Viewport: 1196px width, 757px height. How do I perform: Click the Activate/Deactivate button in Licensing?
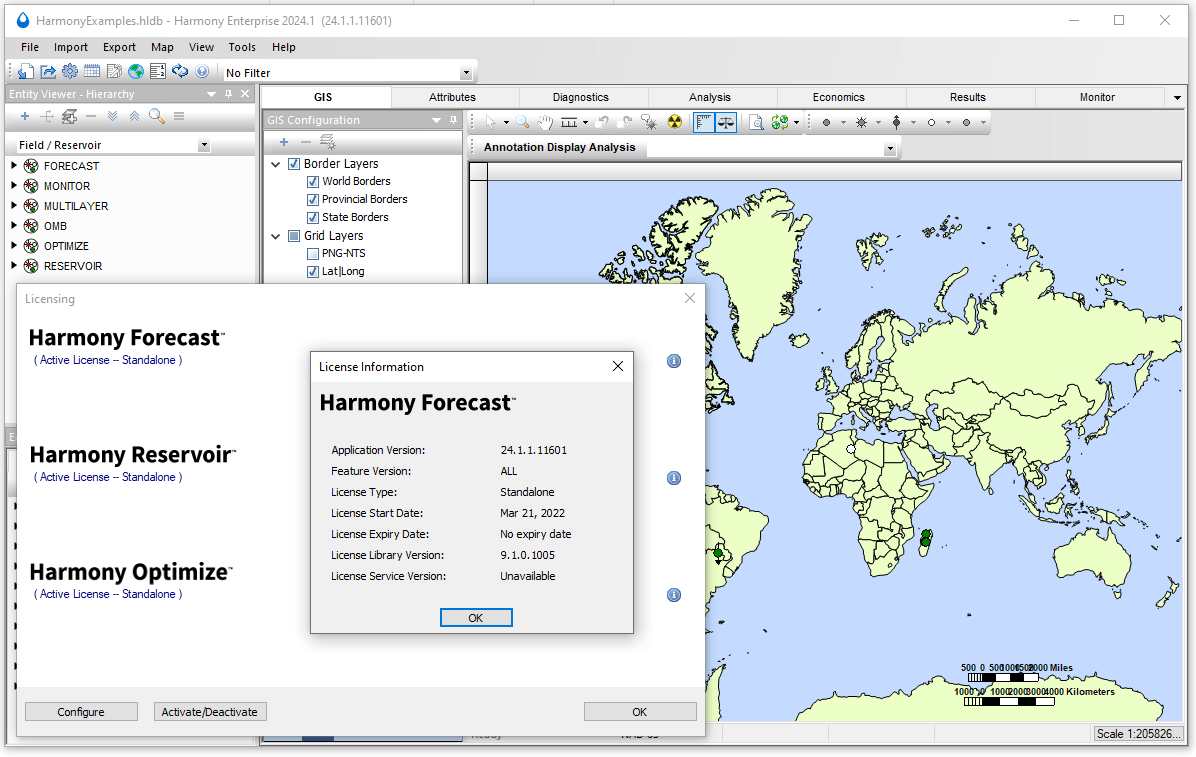click(209, 711)
